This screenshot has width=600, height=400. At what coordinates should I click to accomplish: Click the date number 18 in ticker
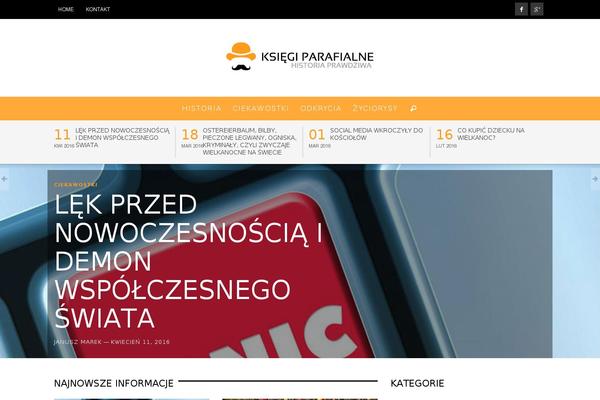(190, 135)
